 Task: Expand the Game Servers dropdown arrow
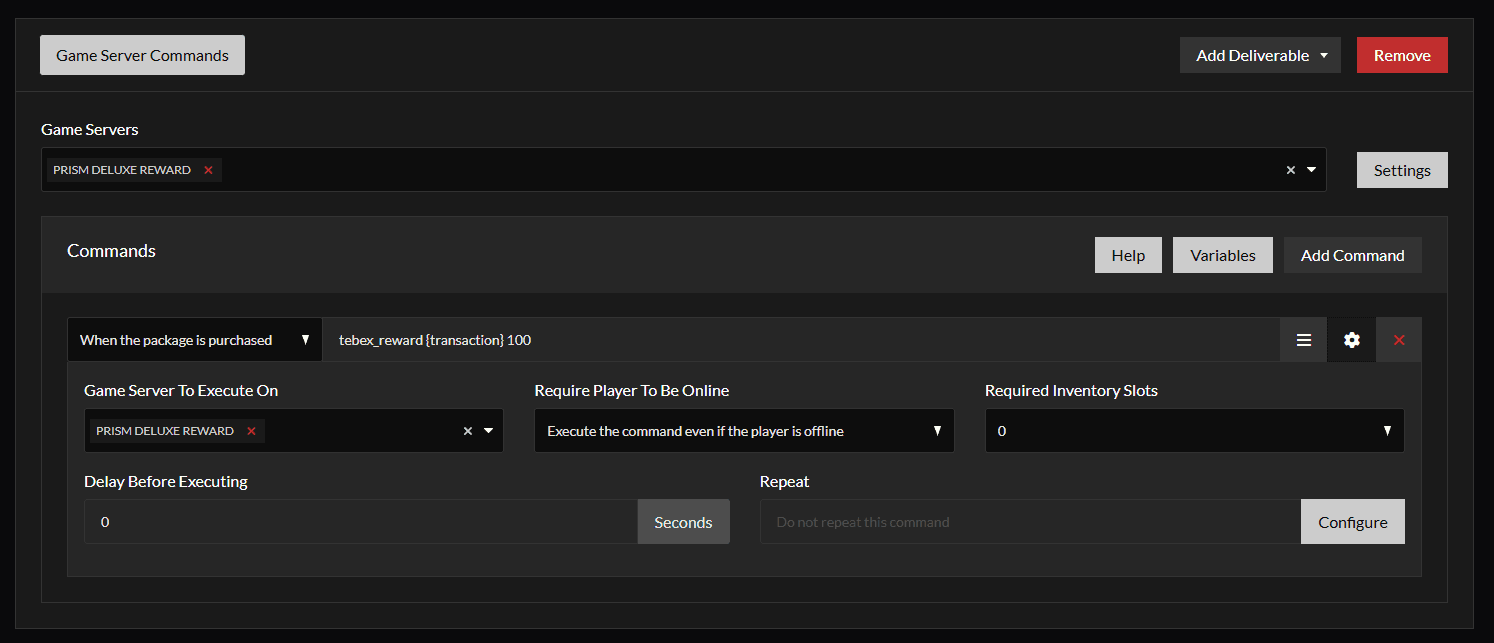point(1311,170)
